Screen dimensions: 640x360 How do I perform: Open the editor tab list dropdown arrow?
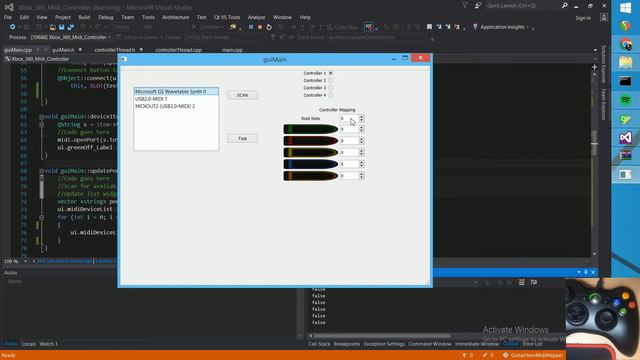(595, 50)
